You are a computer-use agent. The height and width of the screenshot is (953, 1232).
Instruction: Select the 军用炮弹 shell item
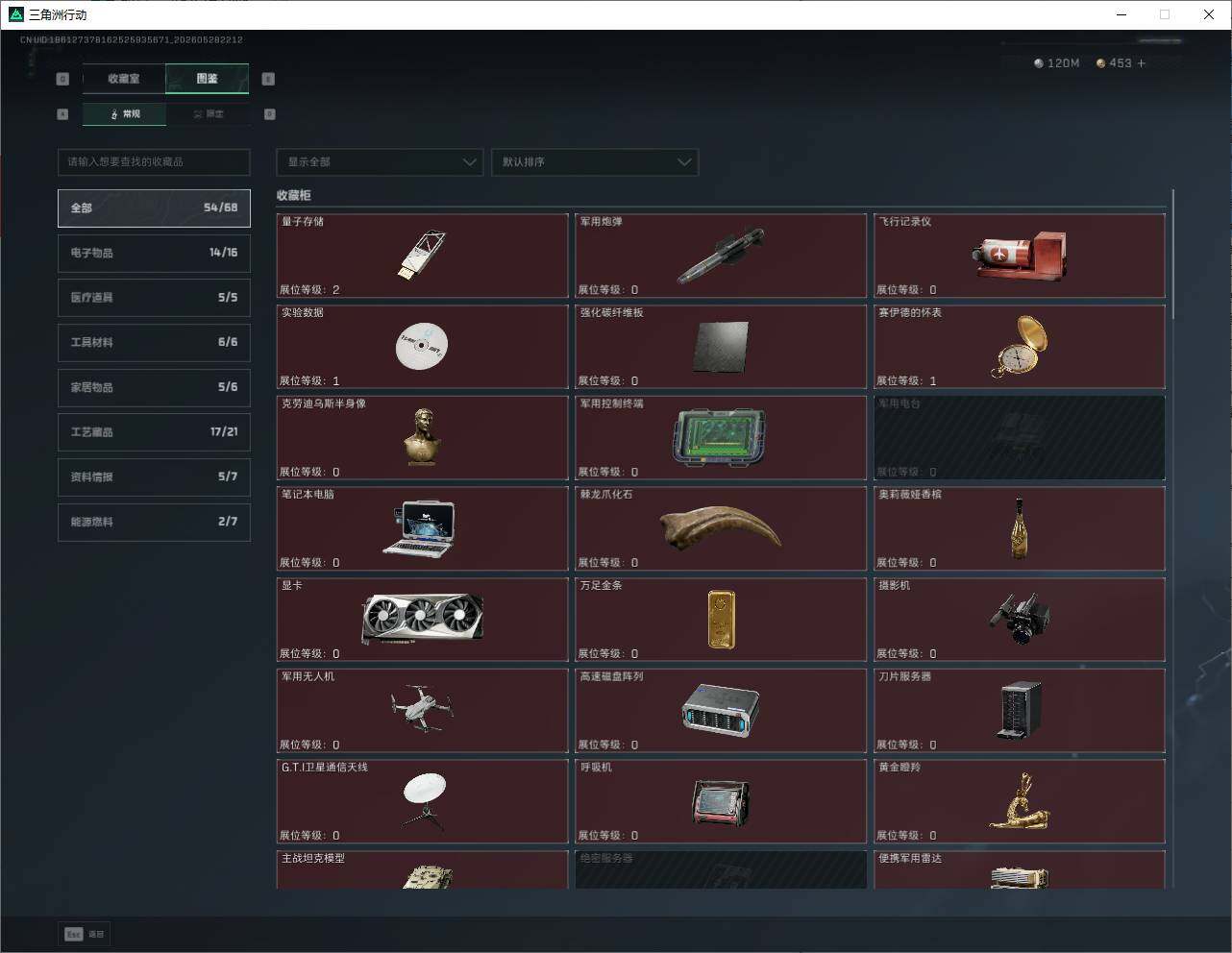pyautogui.click(x=721, y=256)
